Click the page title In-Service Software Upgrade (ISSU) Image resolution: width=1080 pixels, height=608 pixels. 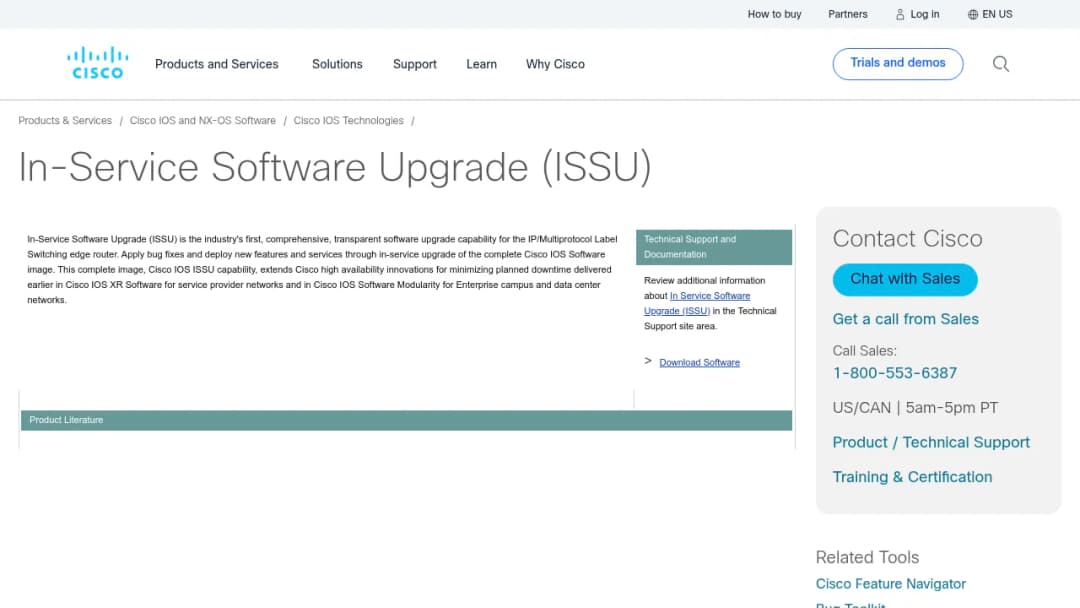click(335, 167)
